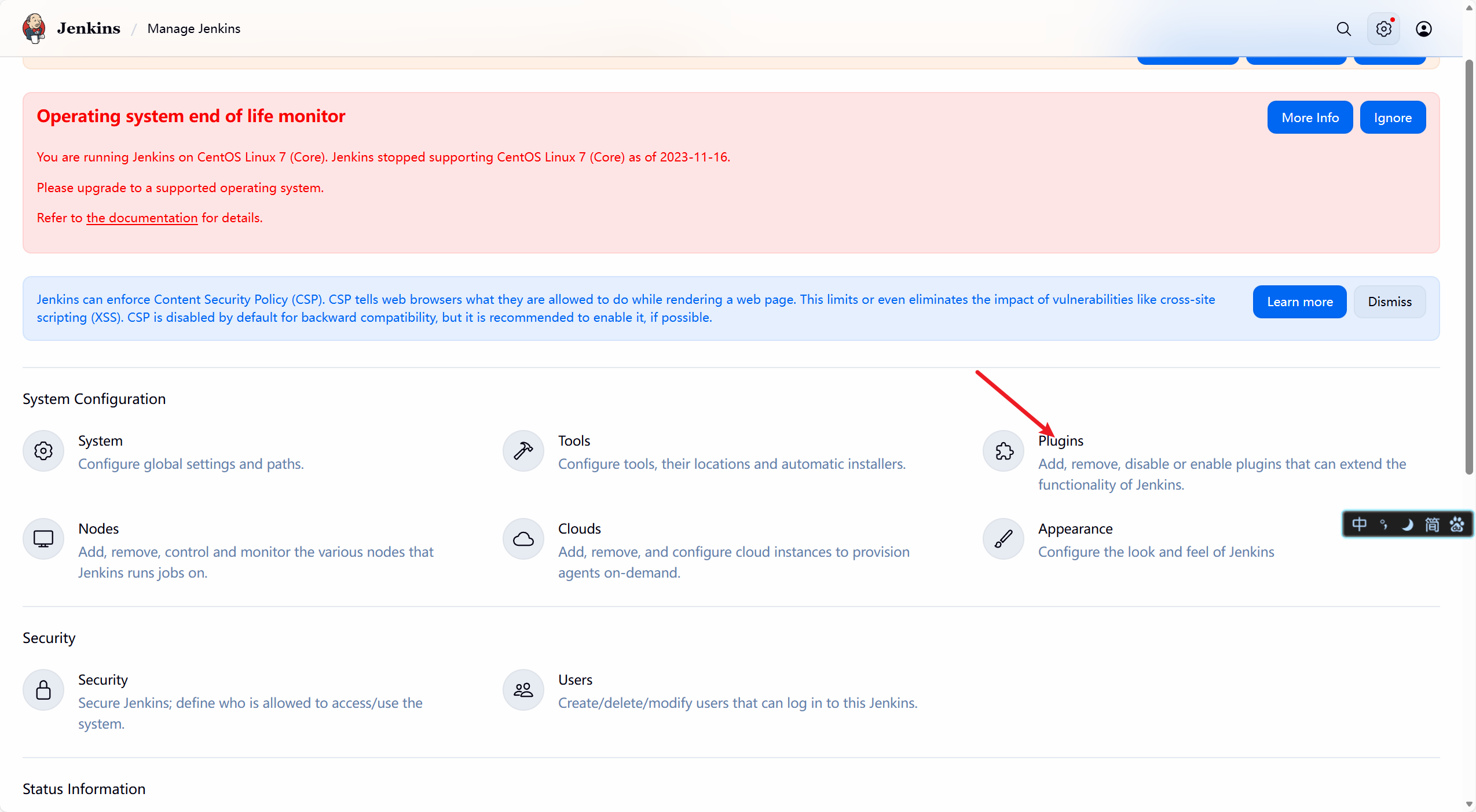Ignore the end of life warning
The height and width of the screenshot is (812, 1476).
pos(1393,117)
